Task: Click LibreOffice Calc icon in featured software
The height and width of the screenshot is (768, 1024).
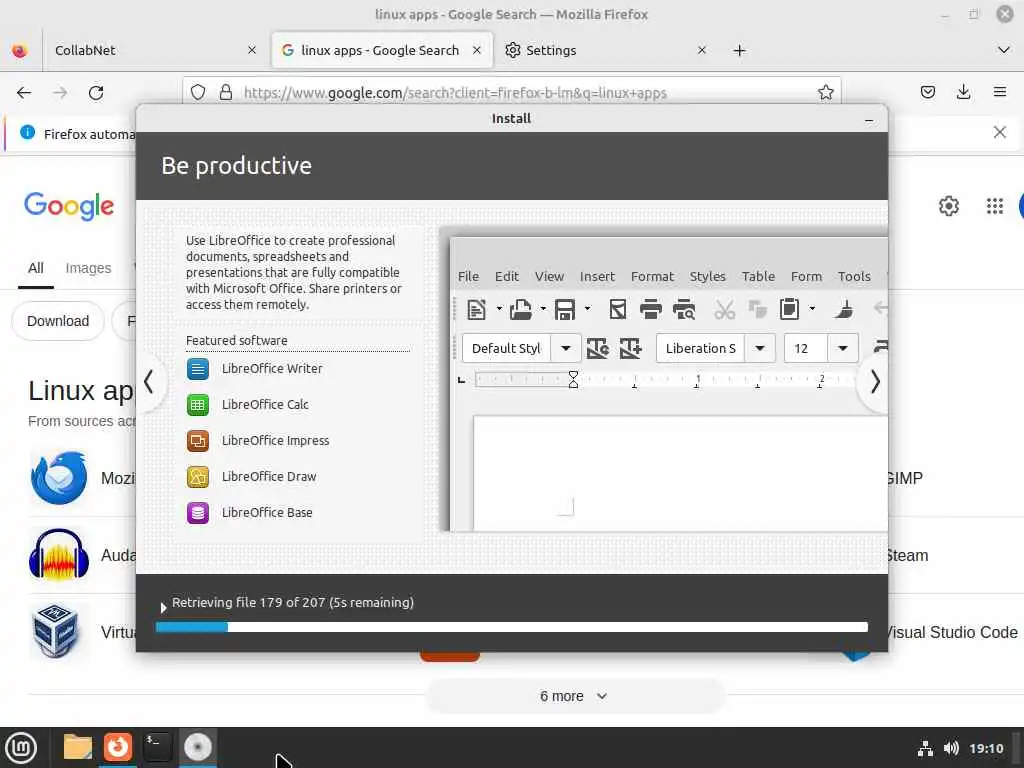Action: click(198, 405)
